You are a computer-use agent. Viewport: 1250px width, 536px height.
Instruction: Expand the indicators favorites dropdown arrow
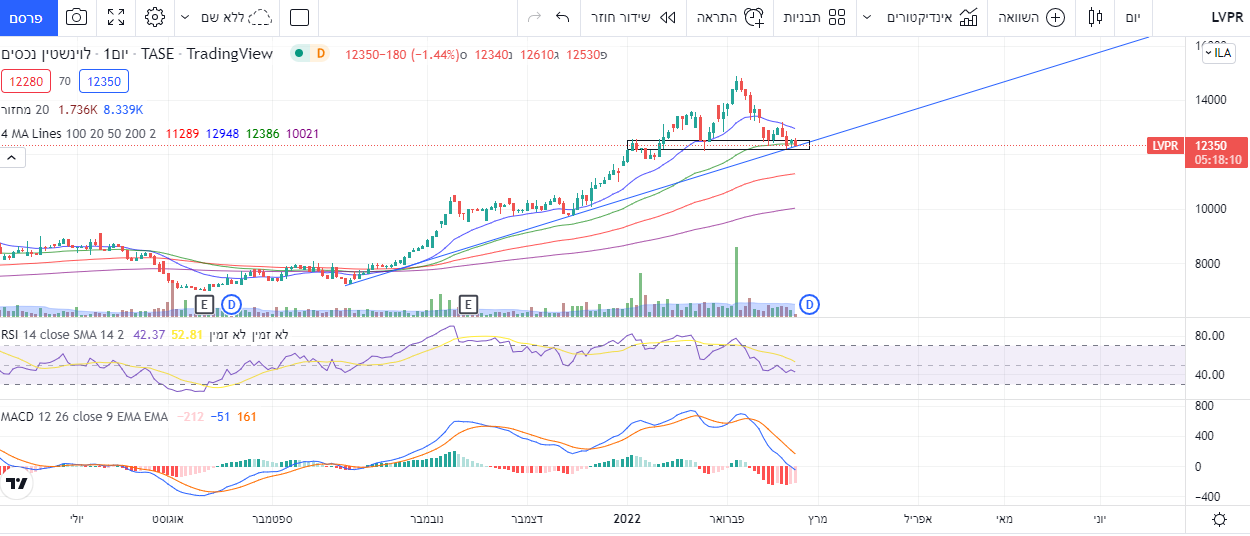pos(866,17)
